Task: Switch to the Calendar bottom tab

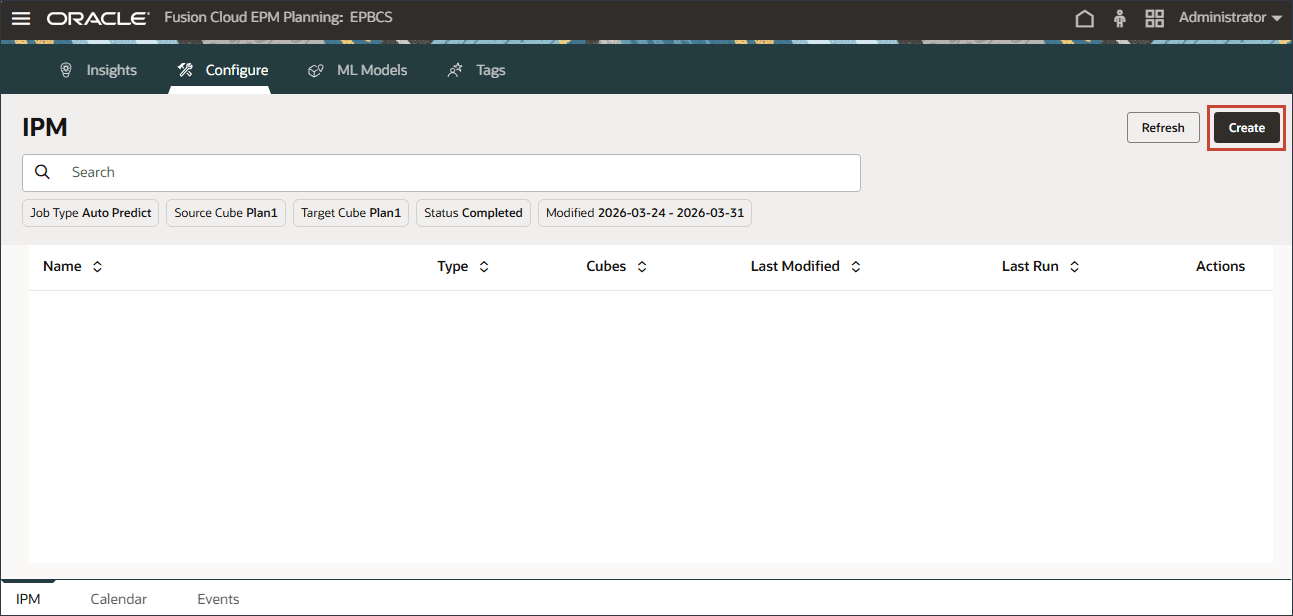Action: 119,599
